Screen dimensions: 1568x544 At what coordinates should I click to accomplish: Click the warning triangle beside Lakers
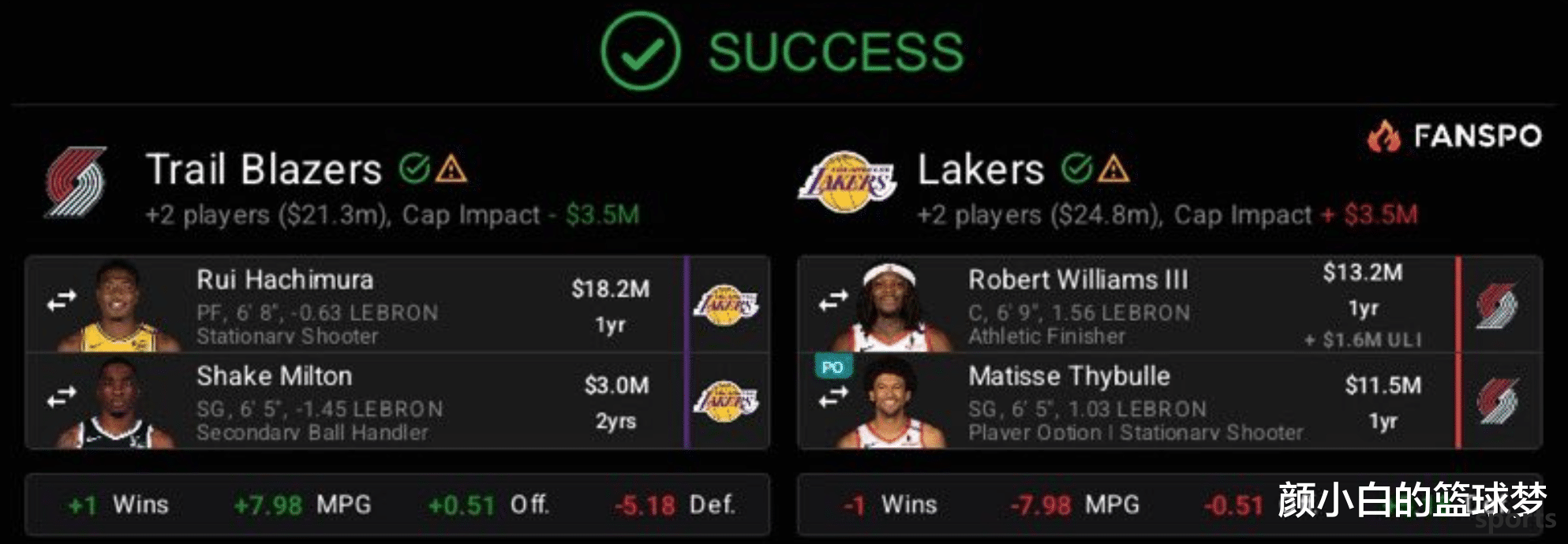click(x=1113, y=169)
